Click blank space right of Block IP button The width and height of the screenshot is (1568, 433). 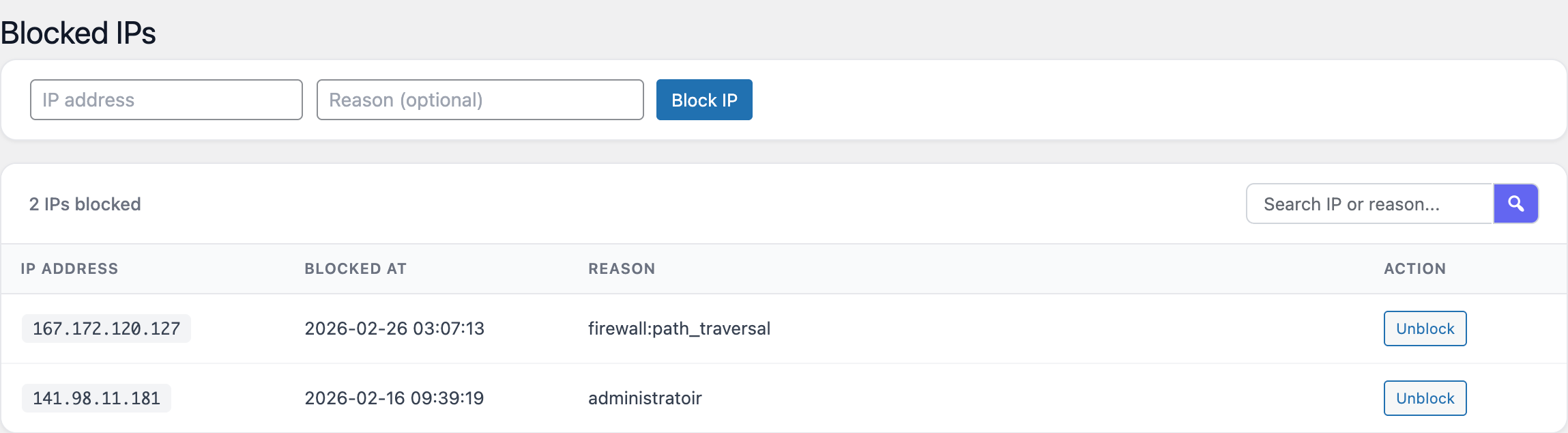(1092, 100)
